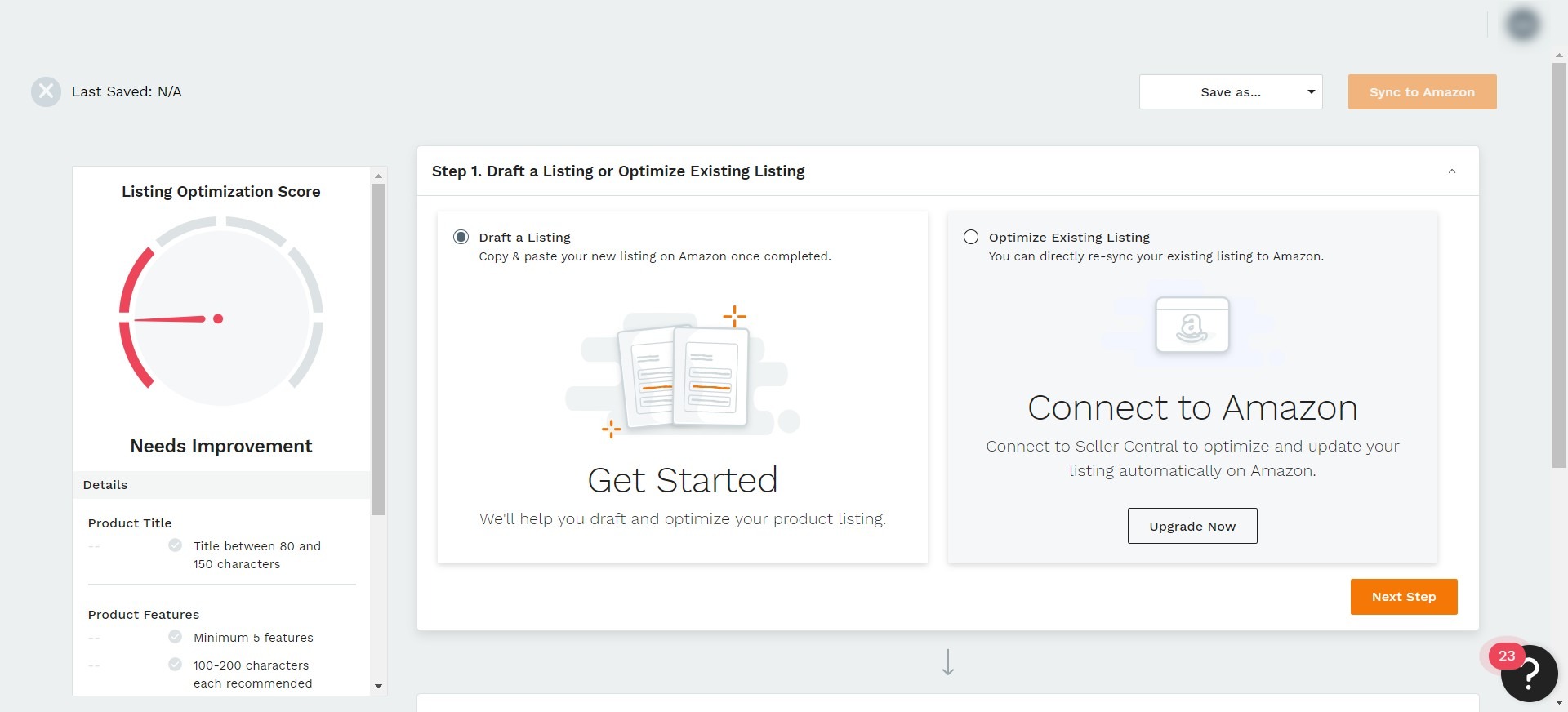Click the Listing Optimization Score gauge

coord(221,311)
